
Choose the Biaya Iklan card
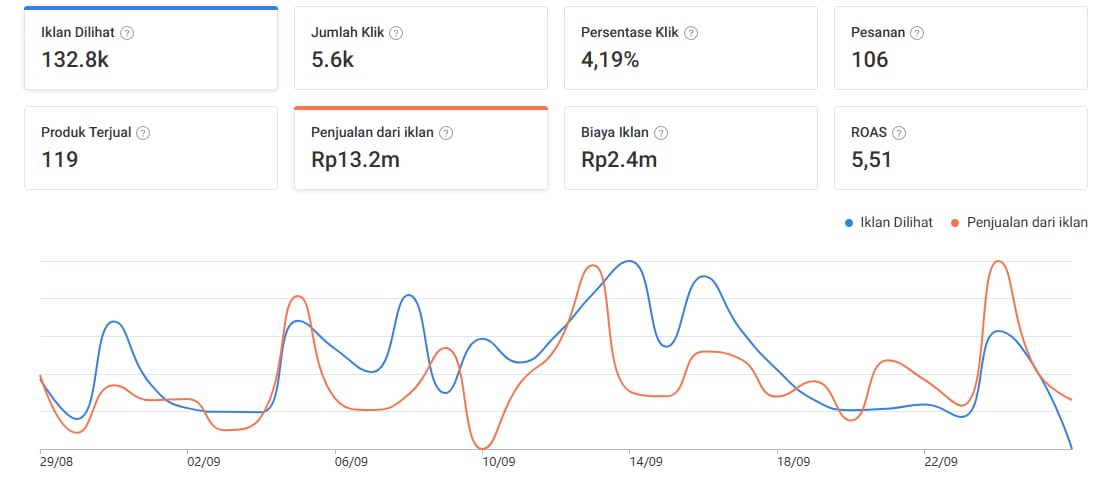tap(690, 148)
